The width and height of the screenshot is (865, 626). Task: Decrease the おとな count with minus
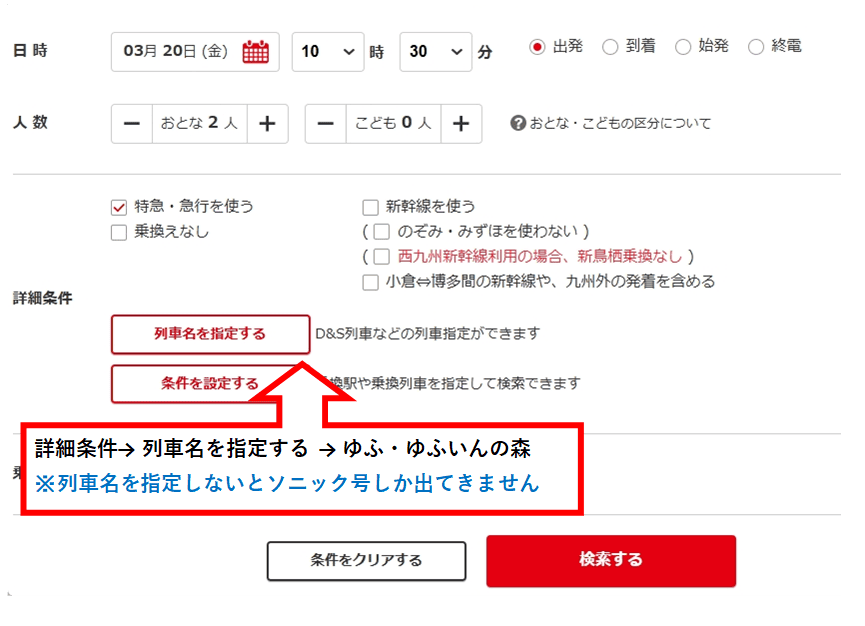(x=132, y=124)
